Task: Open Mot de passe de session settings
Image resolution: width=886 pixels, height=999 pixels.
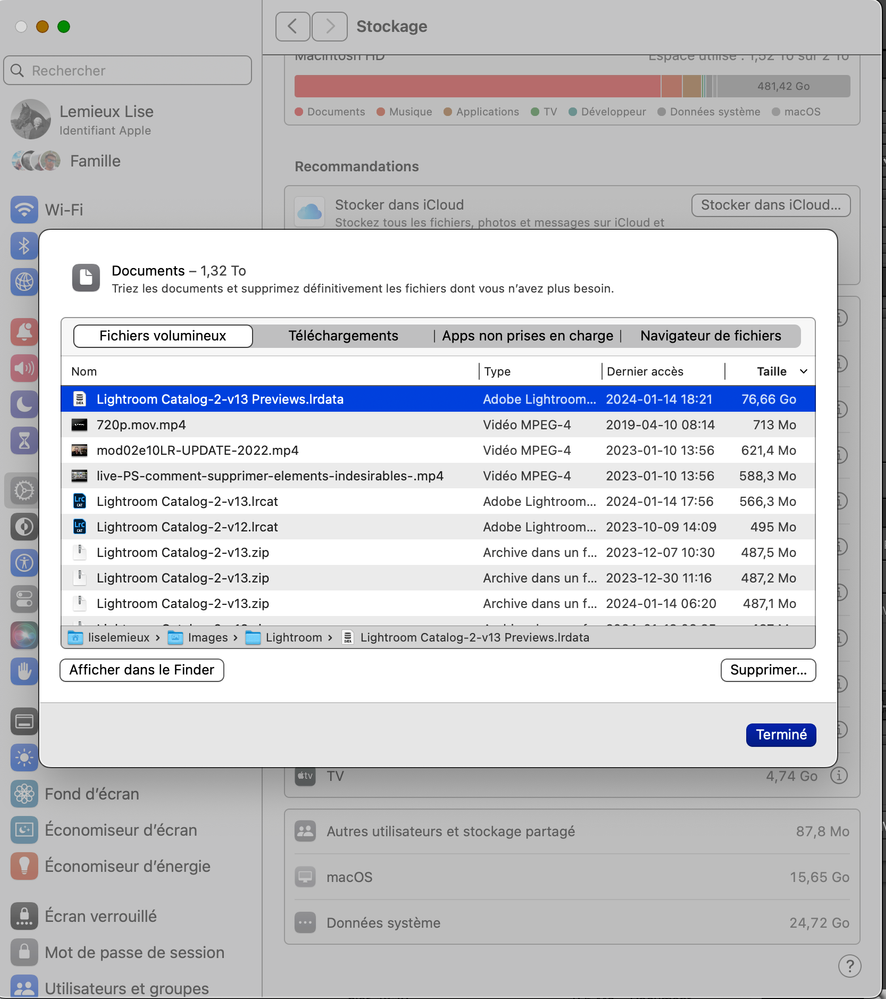Action: point(118,952)
